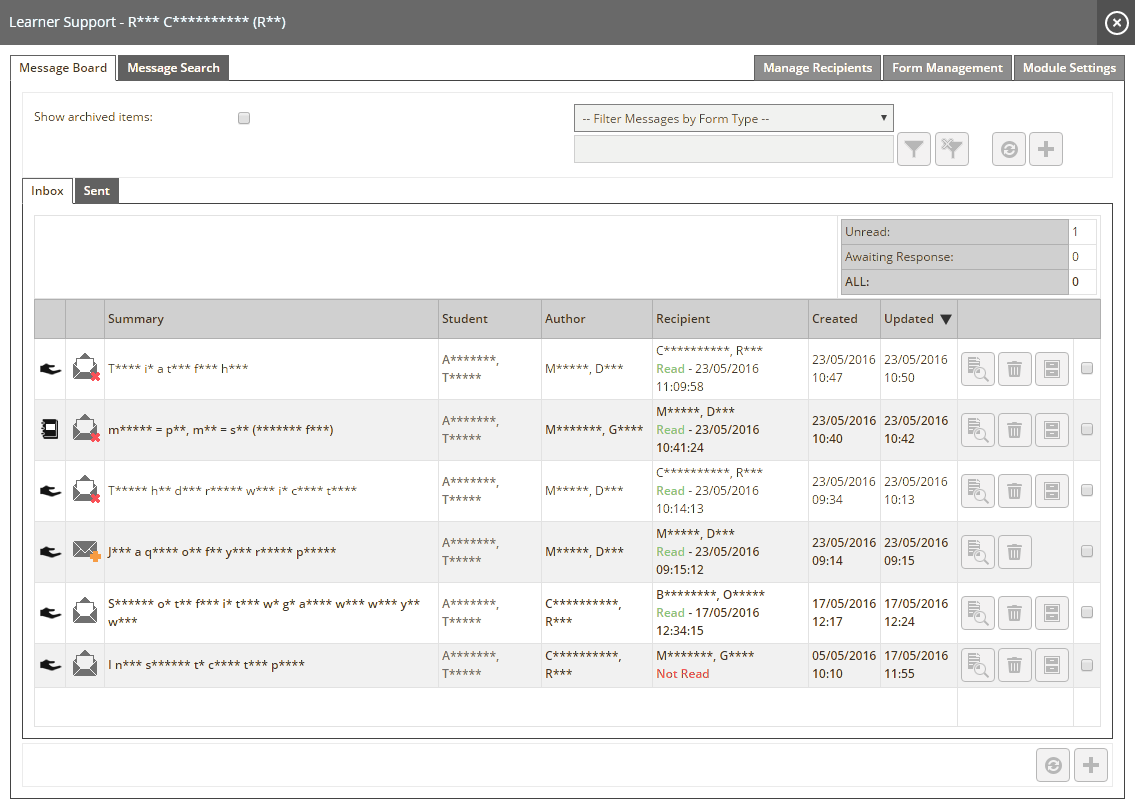Switch to the Message Search tab
The height and width of the screenshot is (812, 1135).
point(173,68)
